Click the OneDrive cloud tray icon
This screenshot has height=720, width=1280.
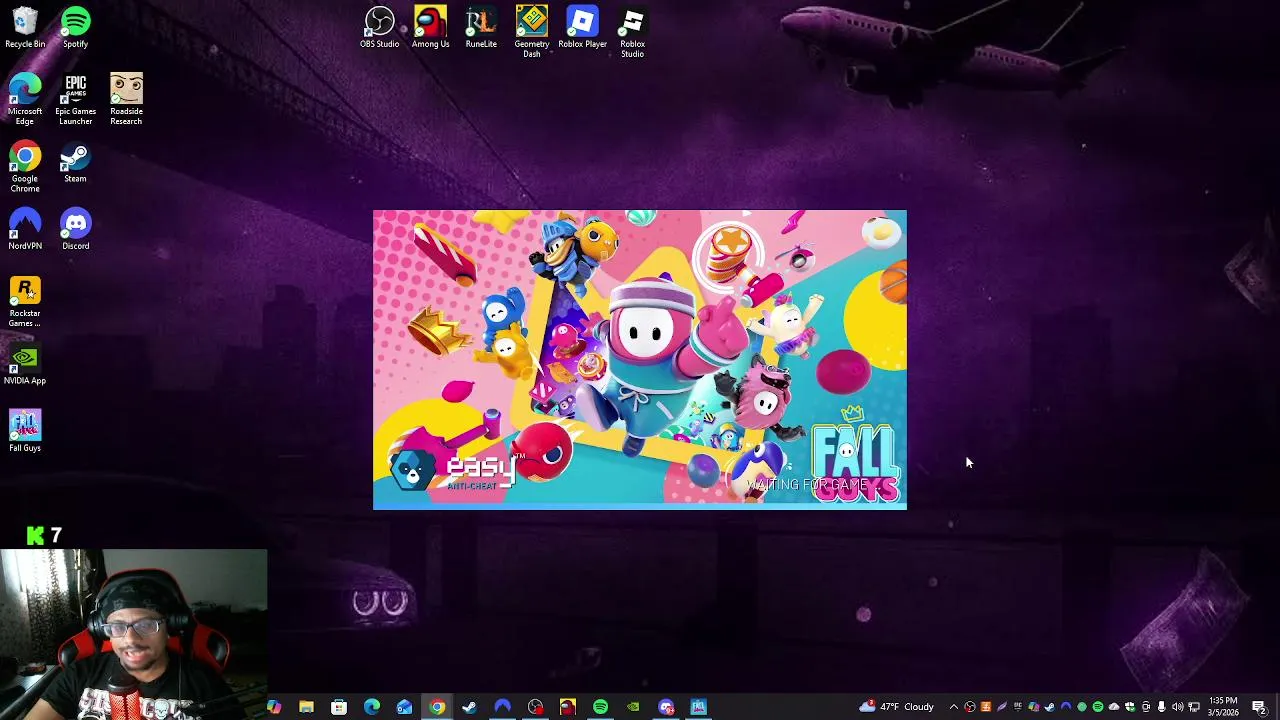pos(1114,707)
